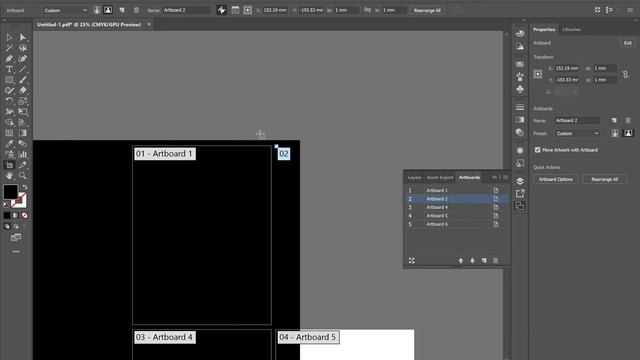Create new artboard from Artboards panel footer

[484, 261]
